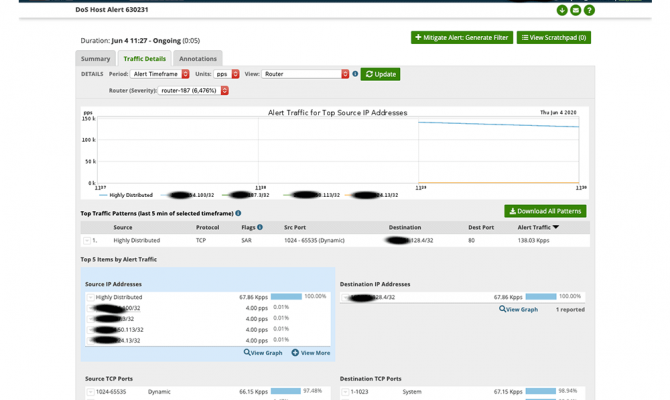The image size is (670, 400).
Task: Open the Period Alert Timeframe dropdown
Action: point(159,74)
